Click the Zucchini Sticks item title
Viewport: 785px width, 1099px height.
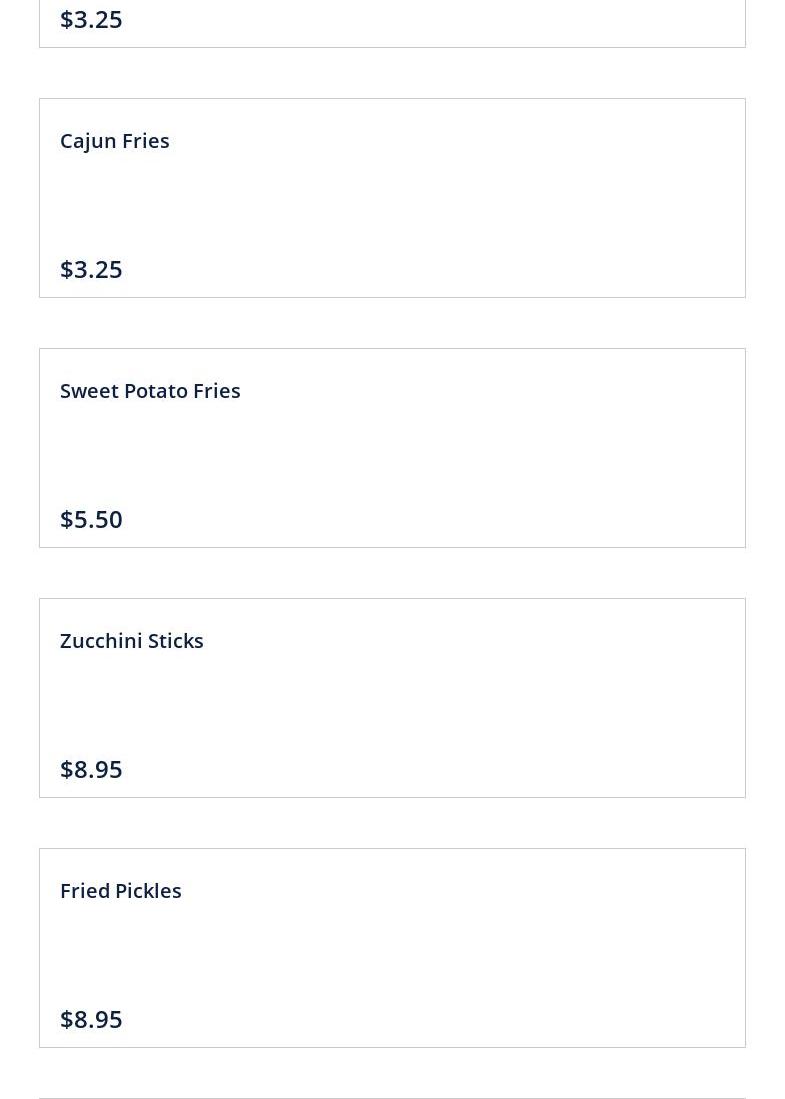(x=131, y=641)
